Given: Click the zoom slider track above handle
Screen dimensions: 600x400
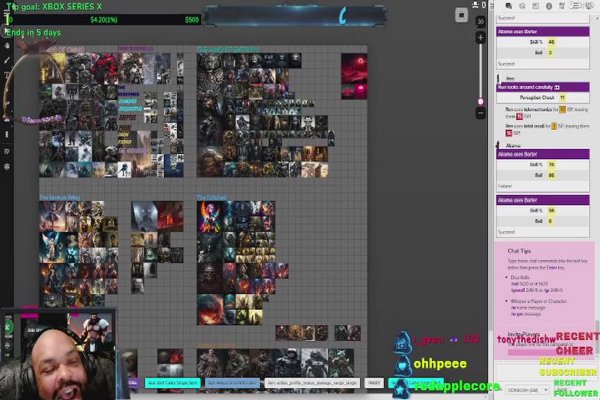Looking at the screenshot, I should click(x=481, y=71).
